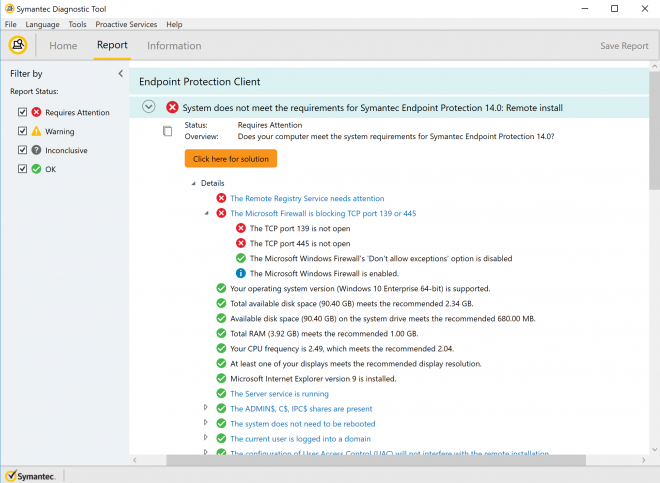Viewport: 660px width, 483px height.
Task: Click the scroll down arrow of vertical scrollbar
Action: click(x=654, y=449)
